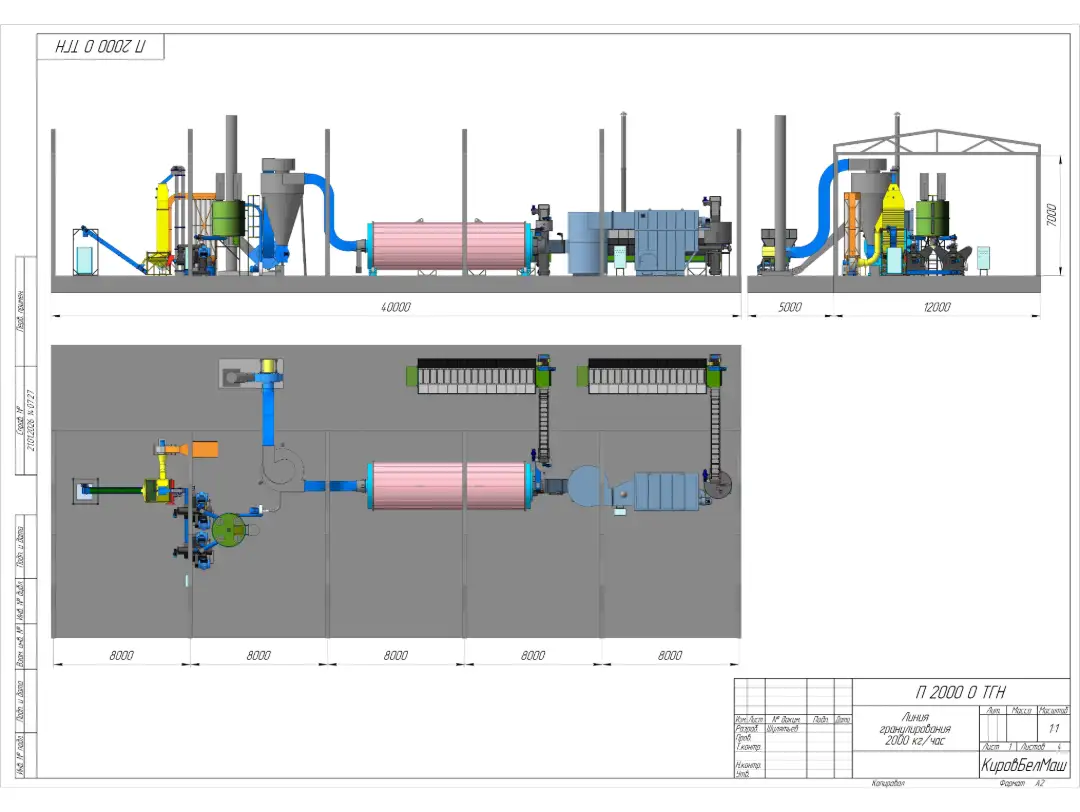Click the rotated drawing number stamp at top-left
This screenshot has height=812, width=1080.
tap(100, 47)
